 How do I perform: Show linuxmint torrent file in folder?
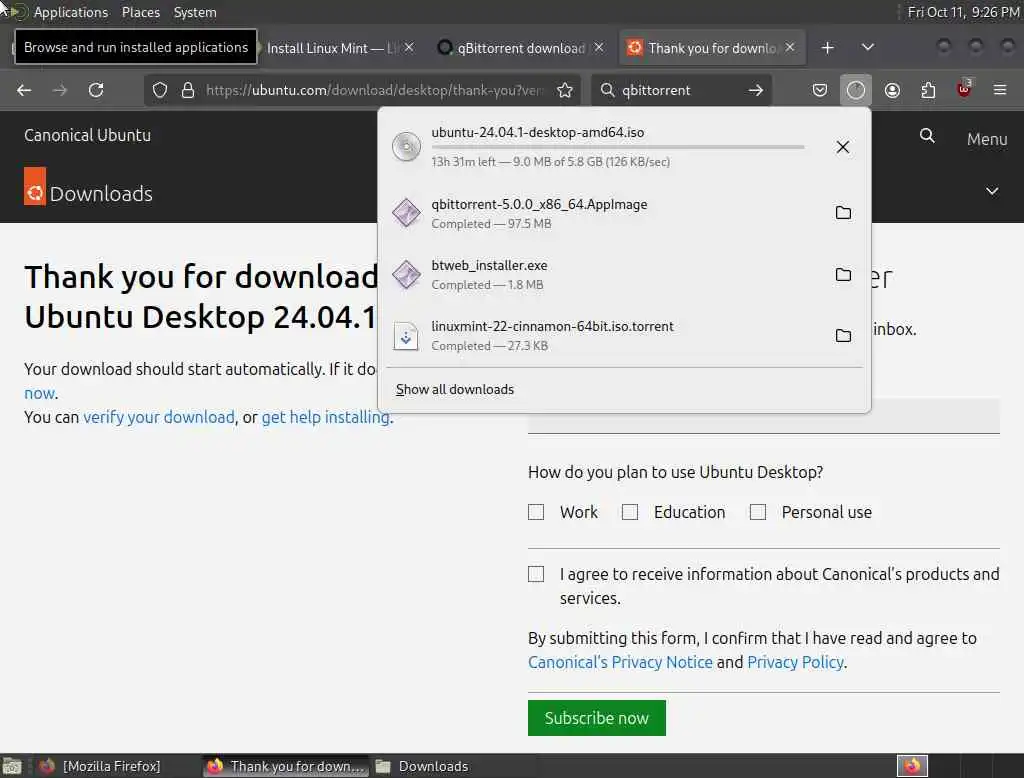(843, 335)
